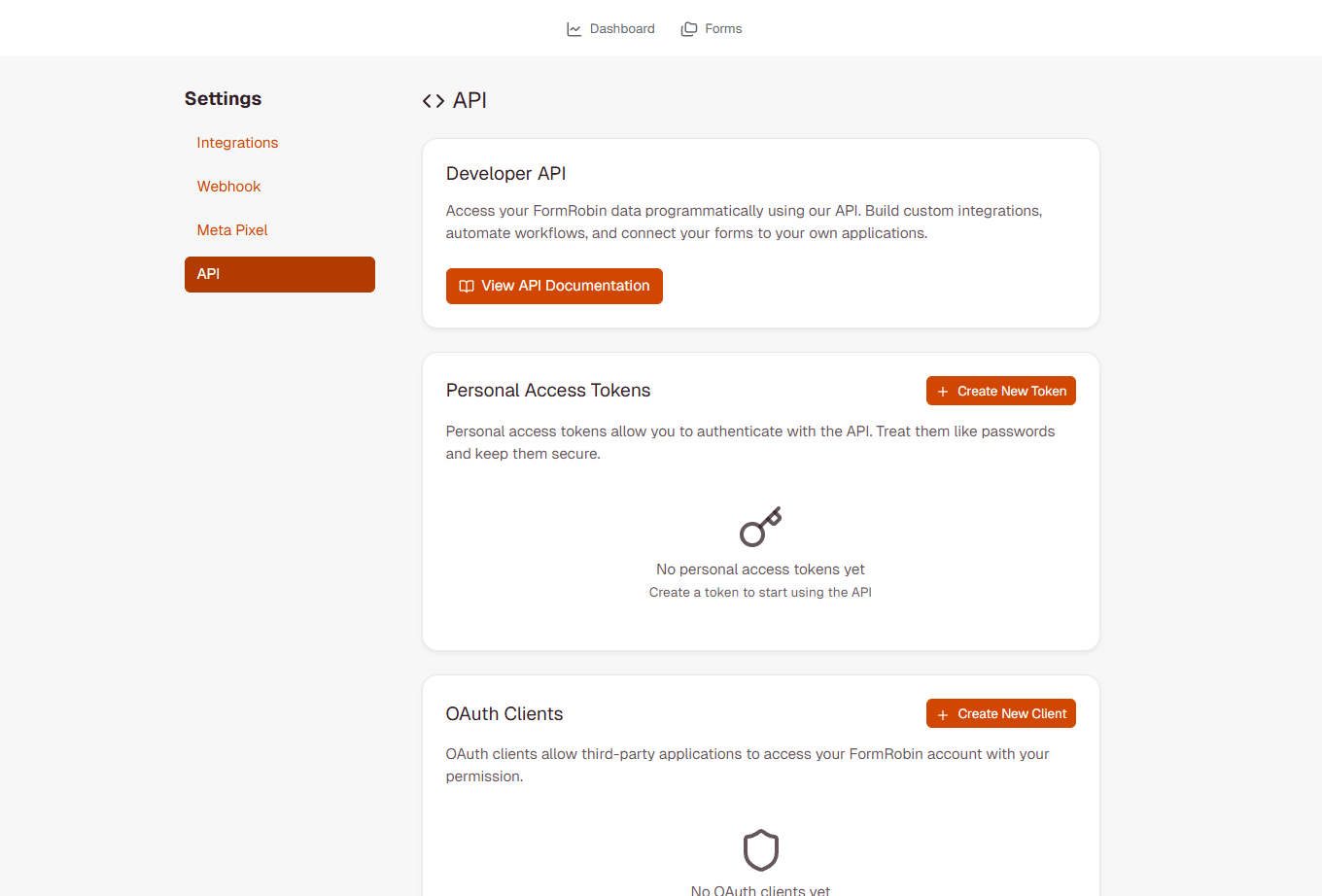Click the chart icon beside Dashboard
This screenshot has width=1322, height=896.
[x=573, y=28]
